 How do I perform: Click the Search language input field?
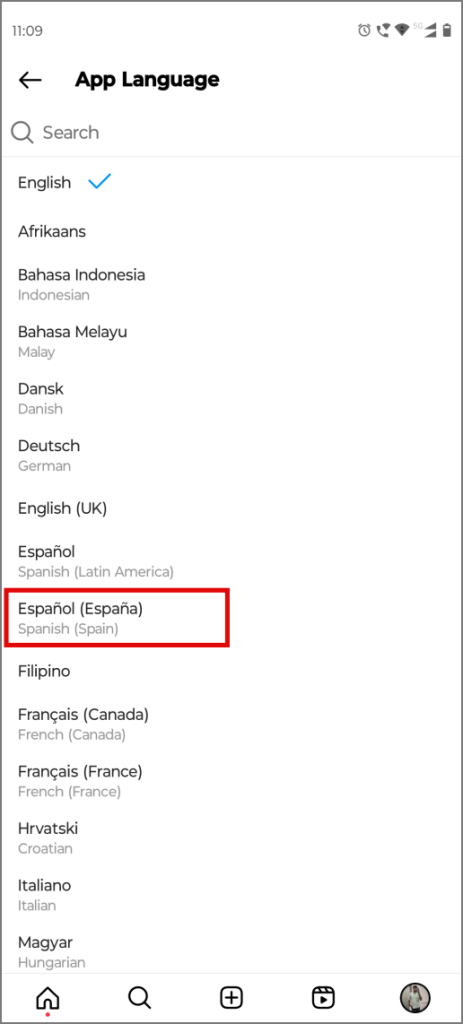(231, 133)
